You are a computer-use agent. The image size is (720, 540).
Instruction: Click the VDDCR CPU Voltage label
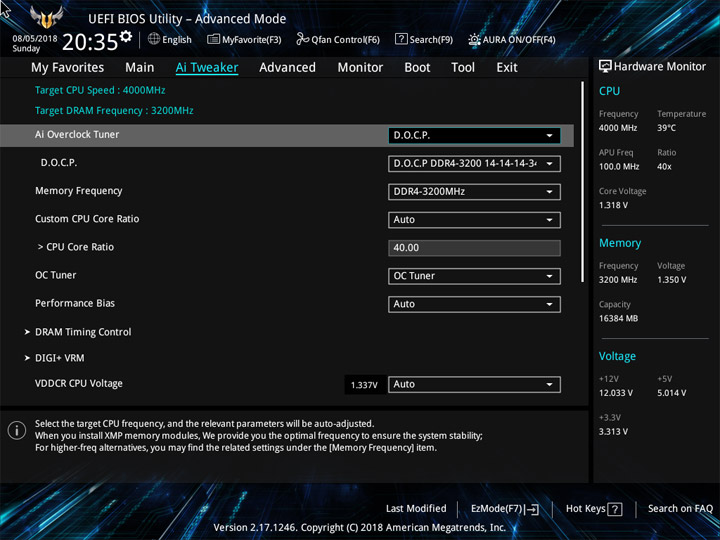[79, 383]
